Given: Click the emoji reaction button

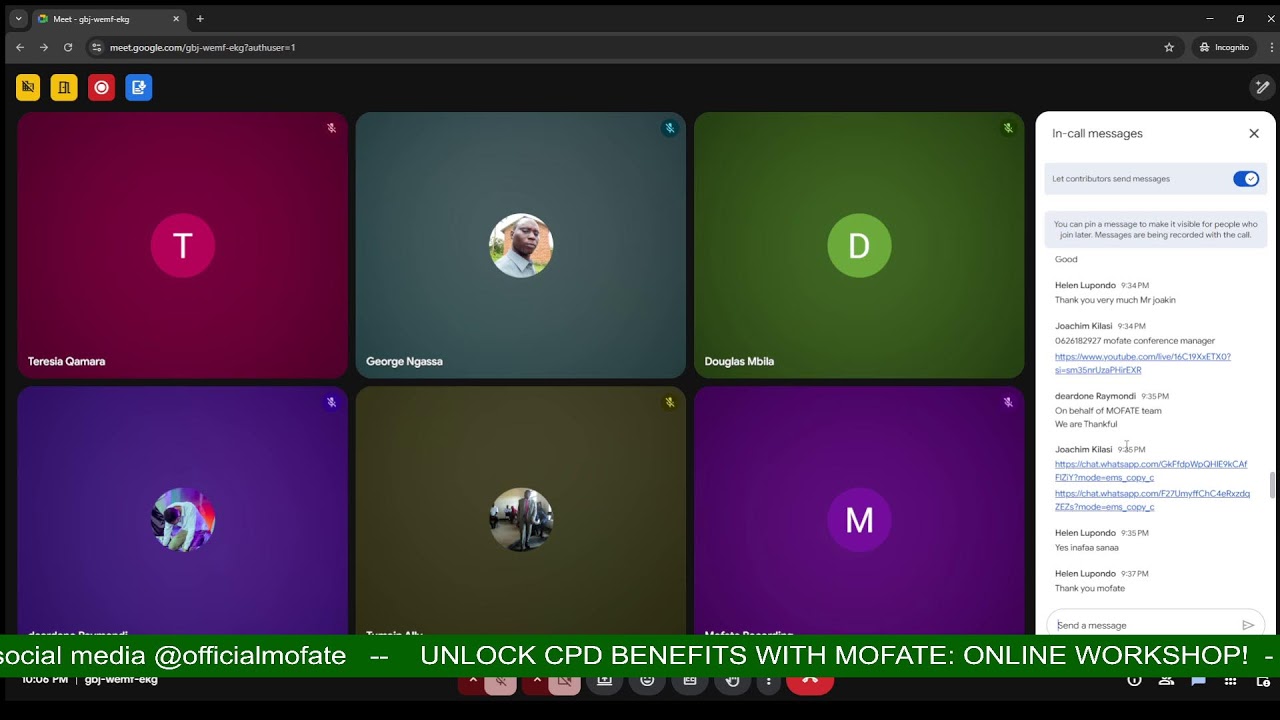Looking at the screenshot, I should pyautogui.click(x=647, y=683).
